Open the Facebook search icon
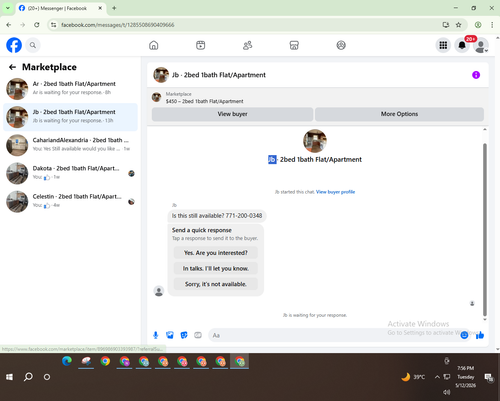 click(x=33, y=45)
